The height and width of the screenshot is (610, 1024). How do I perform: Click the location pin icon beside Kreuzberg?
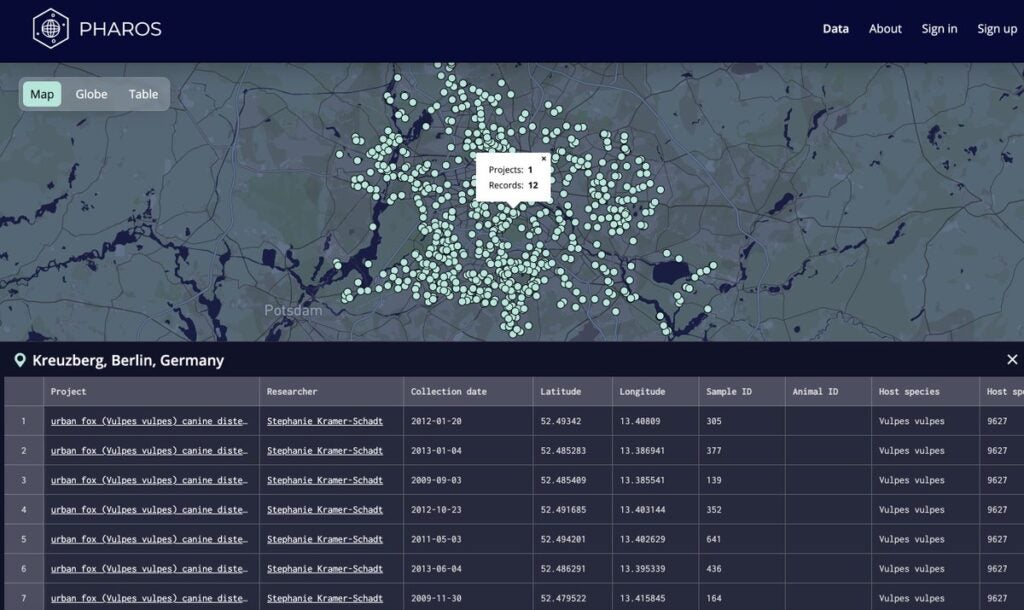pyautogui.click(x=19, y=360)
